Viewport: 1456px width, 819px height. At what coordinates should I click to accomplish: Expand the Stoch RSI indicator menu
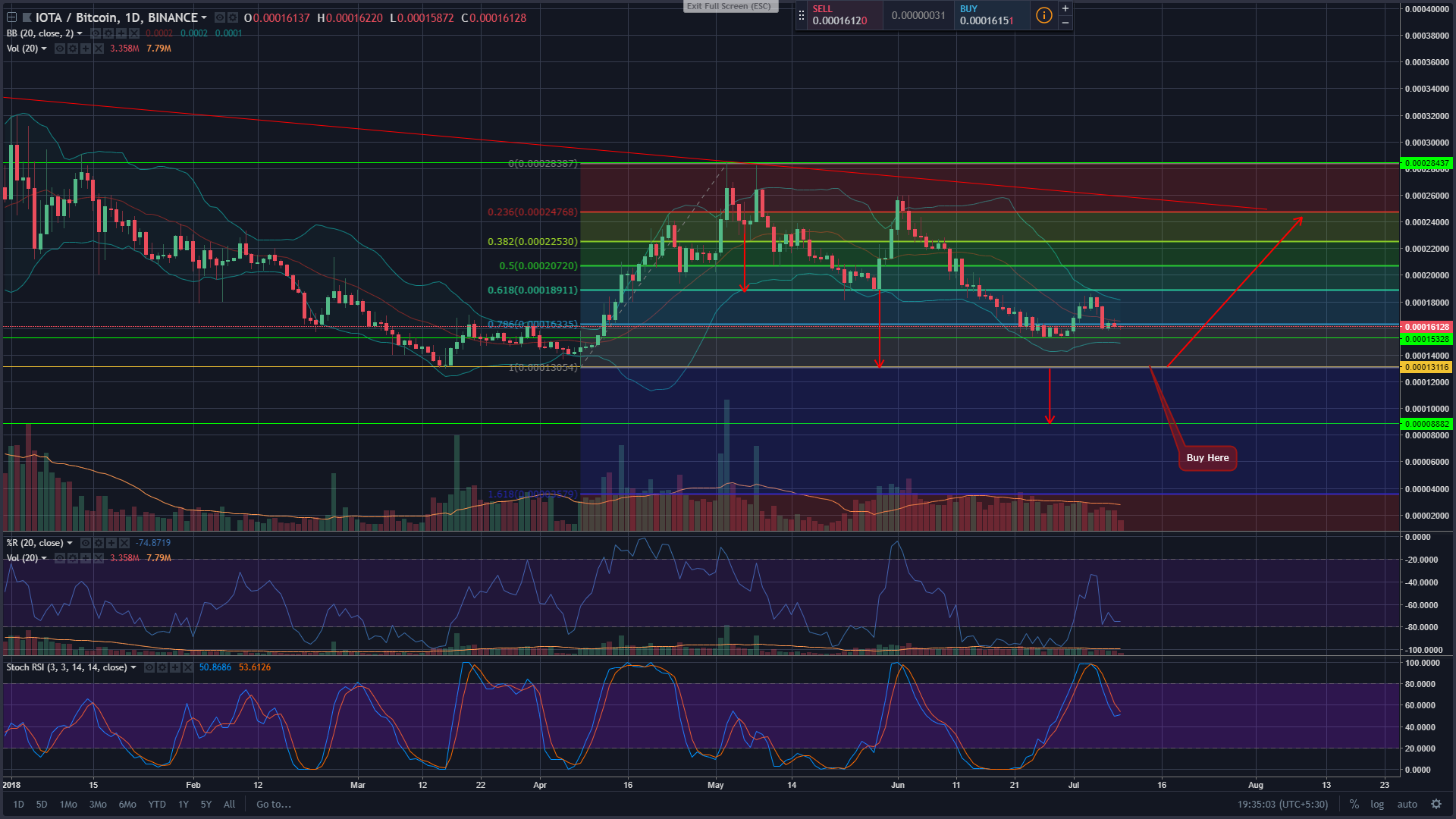tap(133, 667)
